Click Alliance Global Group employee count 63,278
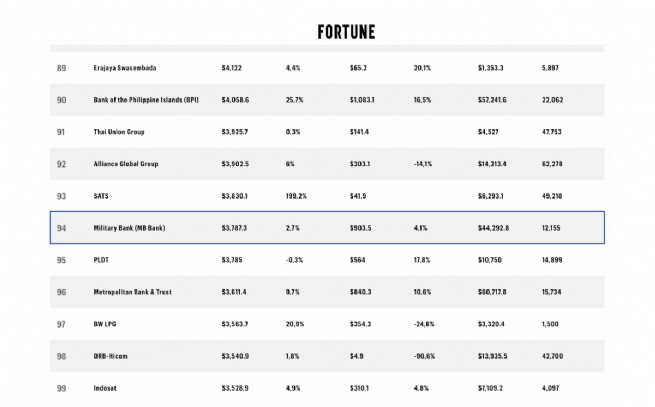This screenshot has height=407, width=655. (552, 164)
